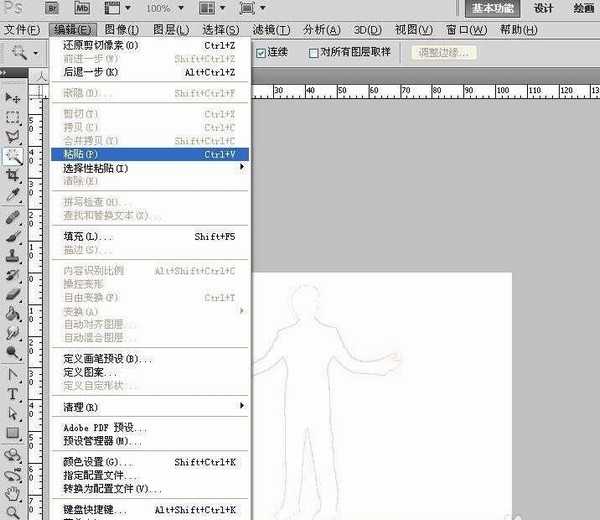Open the 窗口(W) menu
Viewport: 600px width, 520px height.
click(x=466, y=29)
